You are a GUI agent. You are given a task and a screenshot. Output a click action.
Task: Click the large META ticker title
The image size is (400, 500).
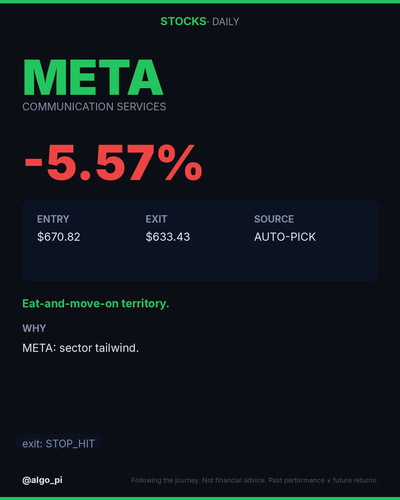pos(93,78)
